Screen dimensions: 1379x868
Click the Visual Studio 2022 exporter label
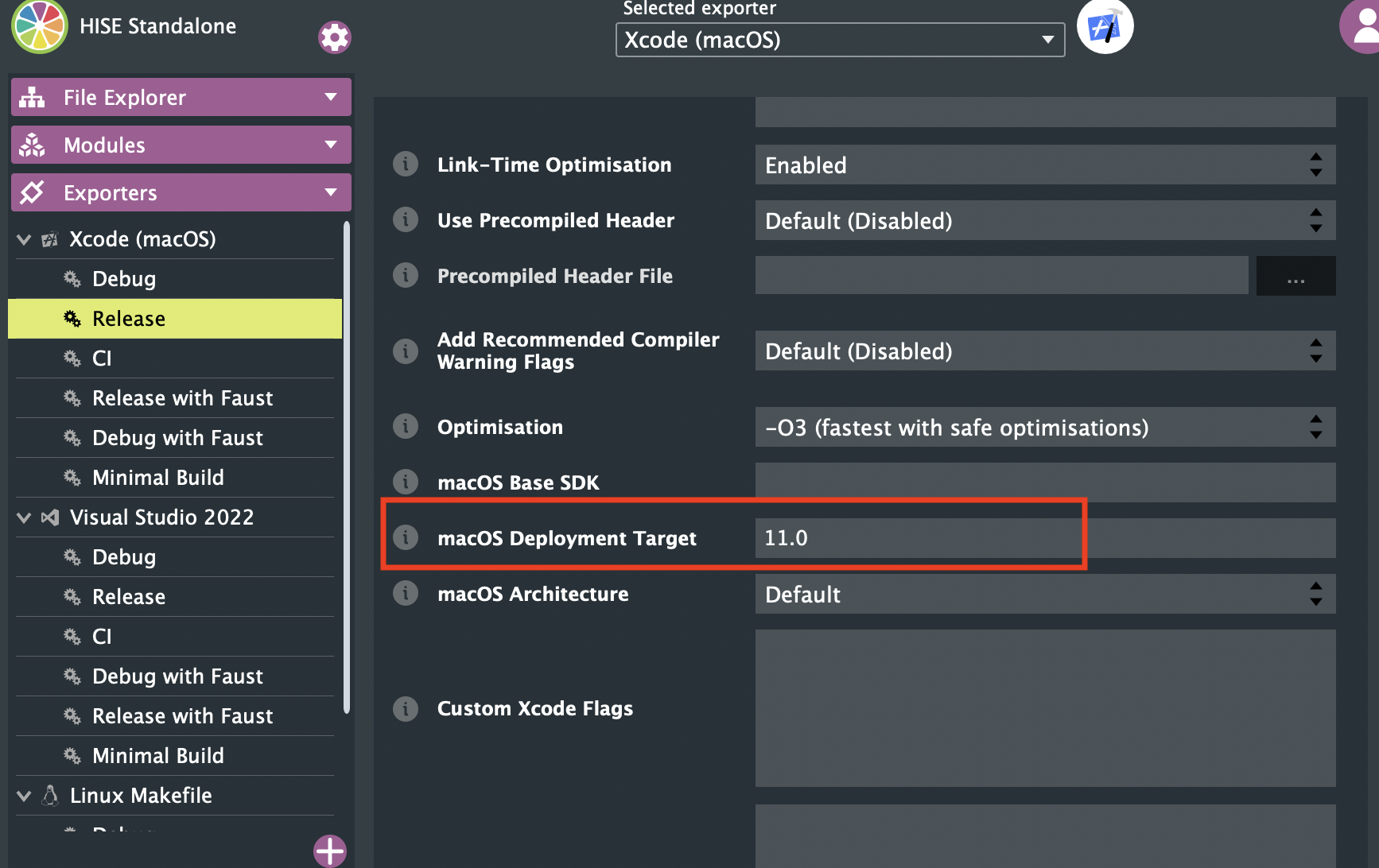[161, 517]
